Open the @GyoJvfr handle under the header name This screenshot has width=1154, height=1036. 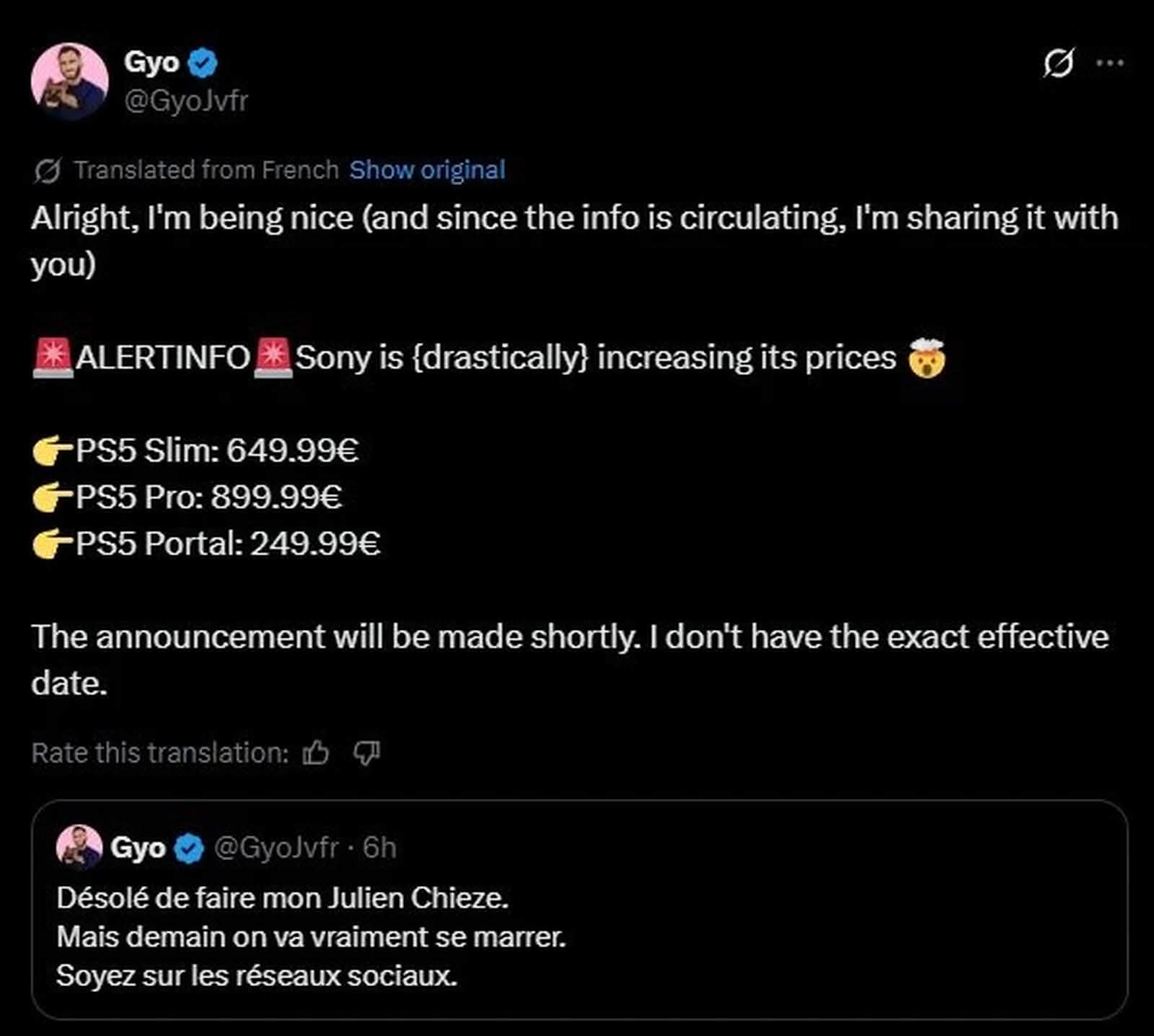pyautogui.click(x=186, y=101)
